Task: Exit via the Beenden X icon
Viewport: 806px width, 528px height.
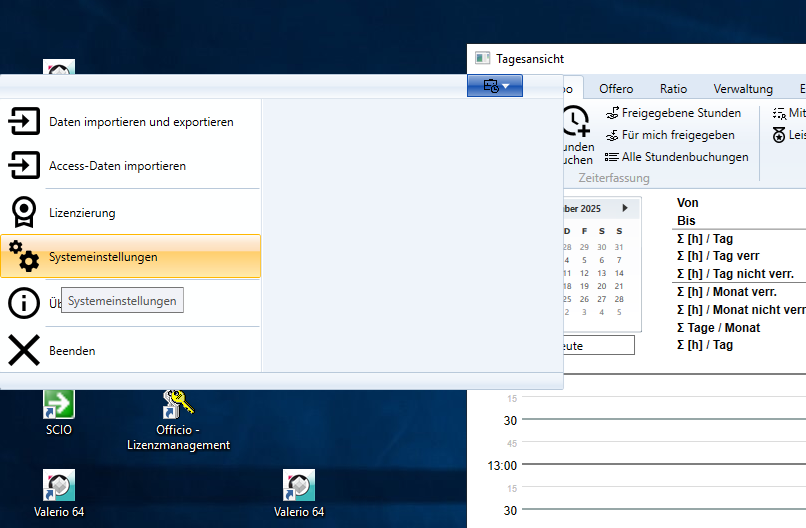Action: [x=24, y=351]
